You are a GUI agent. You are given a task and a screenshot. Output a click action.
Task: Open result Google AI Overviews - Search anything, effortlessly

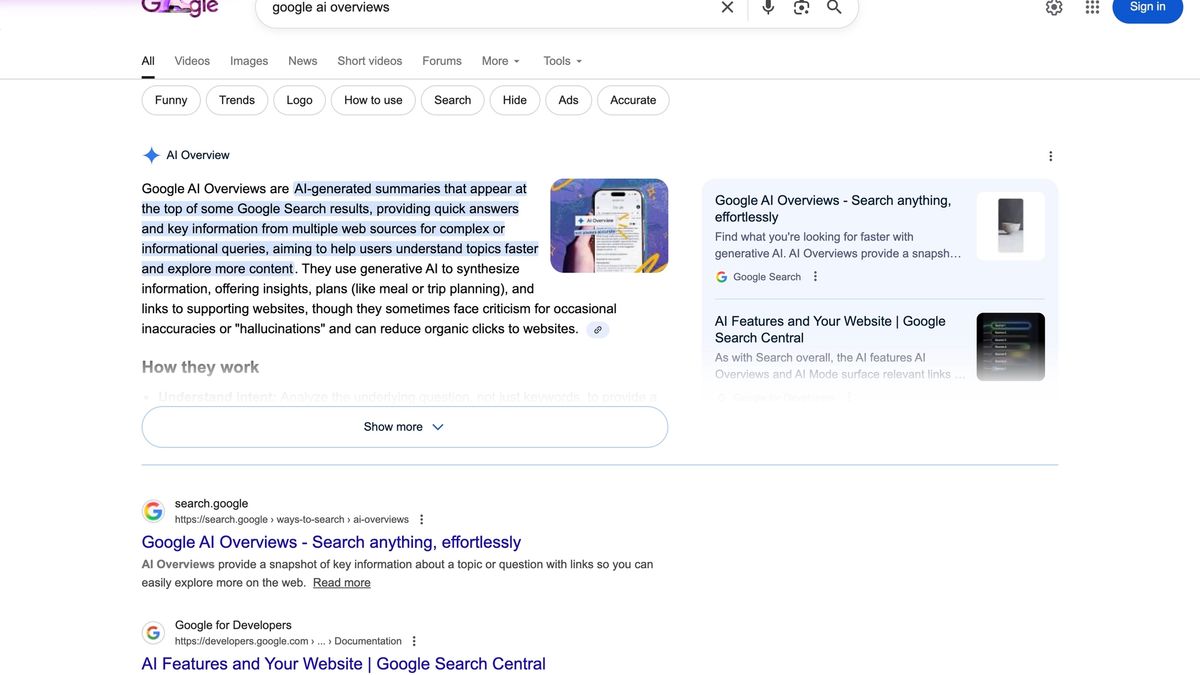(331, 542)
